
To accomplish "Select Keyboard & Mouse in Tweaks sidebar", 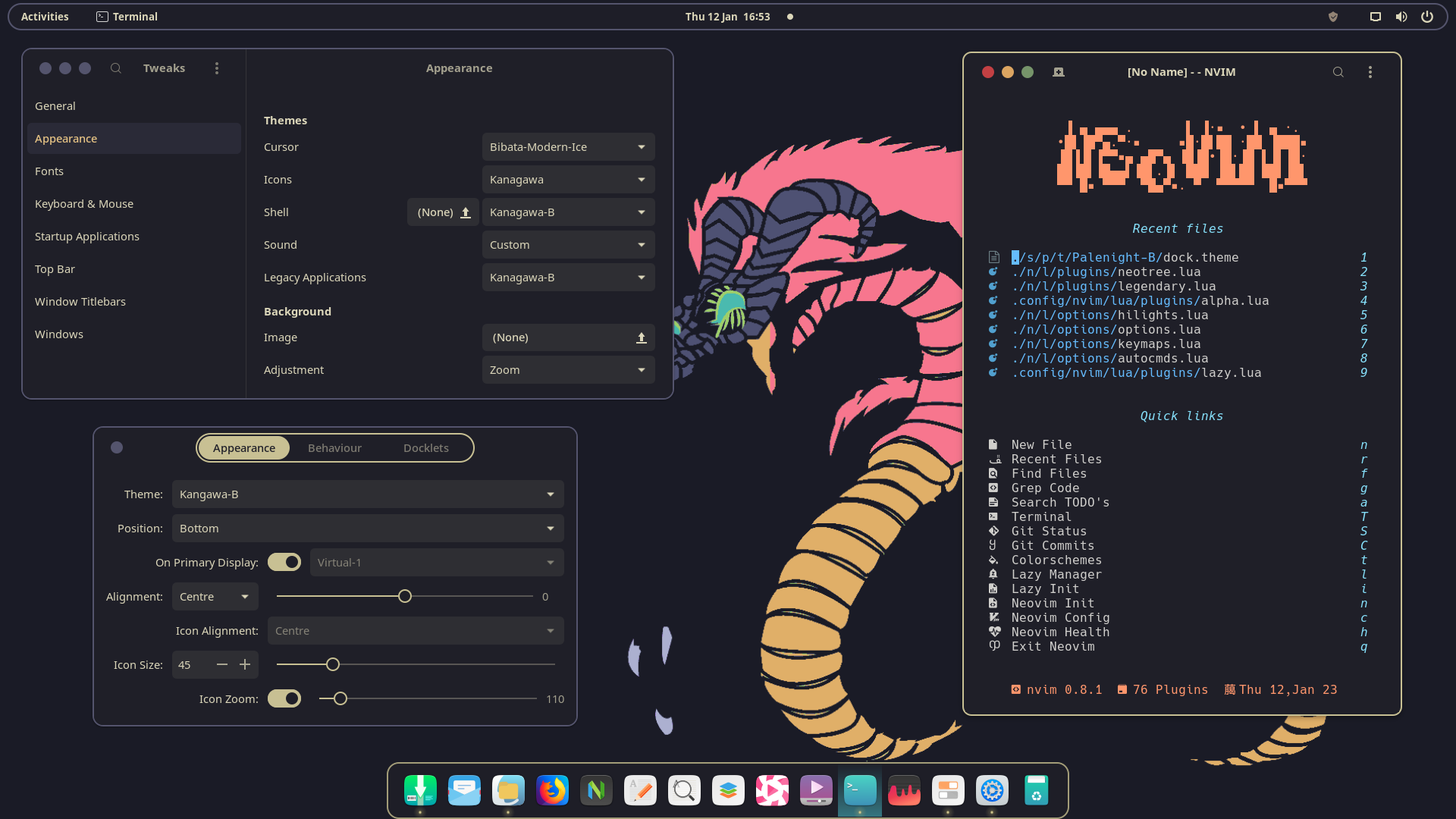I will (x=134, y=204).
